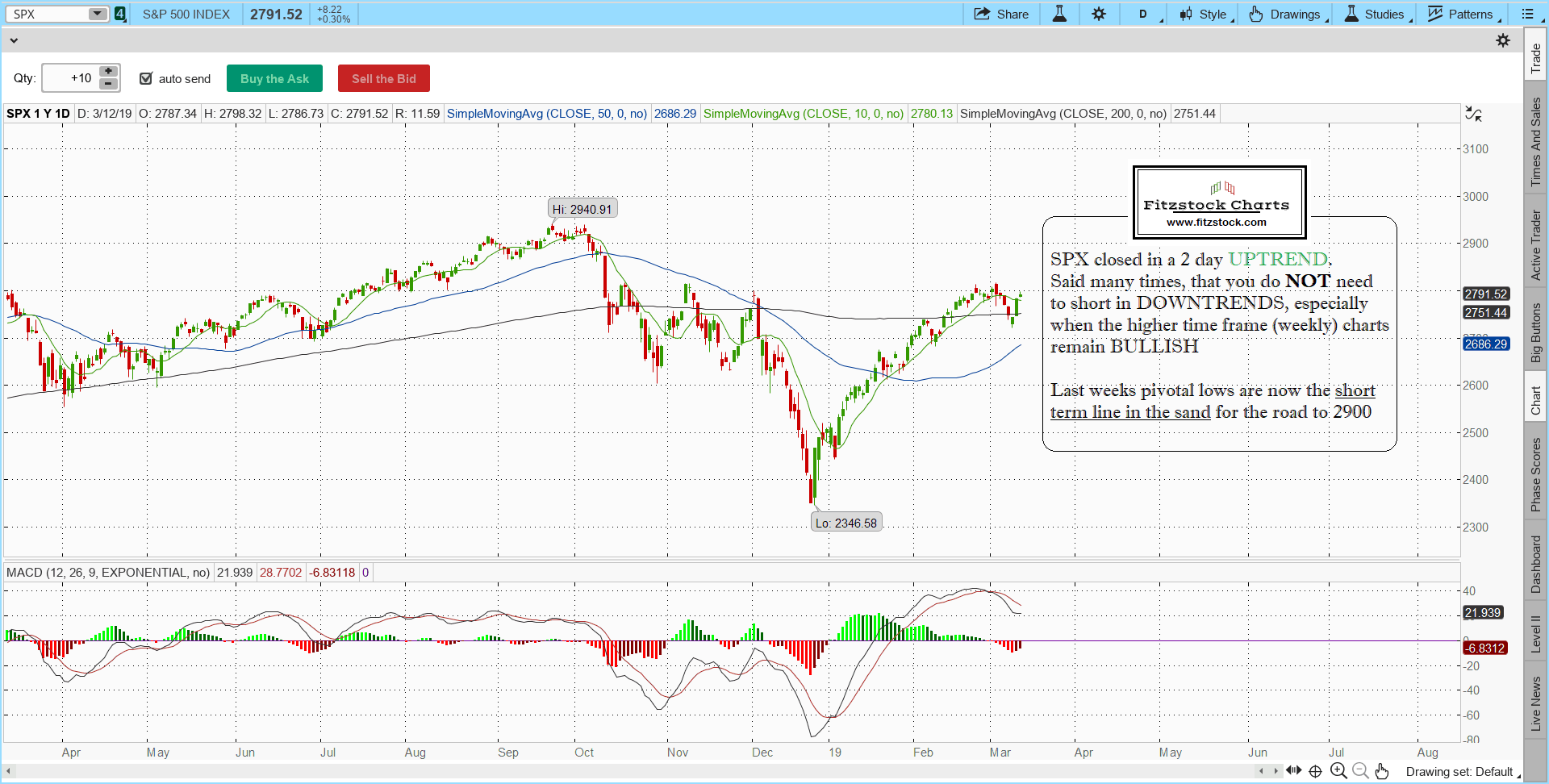Decrease quantity with the minus stepper
Screen dimensions: 1549x784
109,84
